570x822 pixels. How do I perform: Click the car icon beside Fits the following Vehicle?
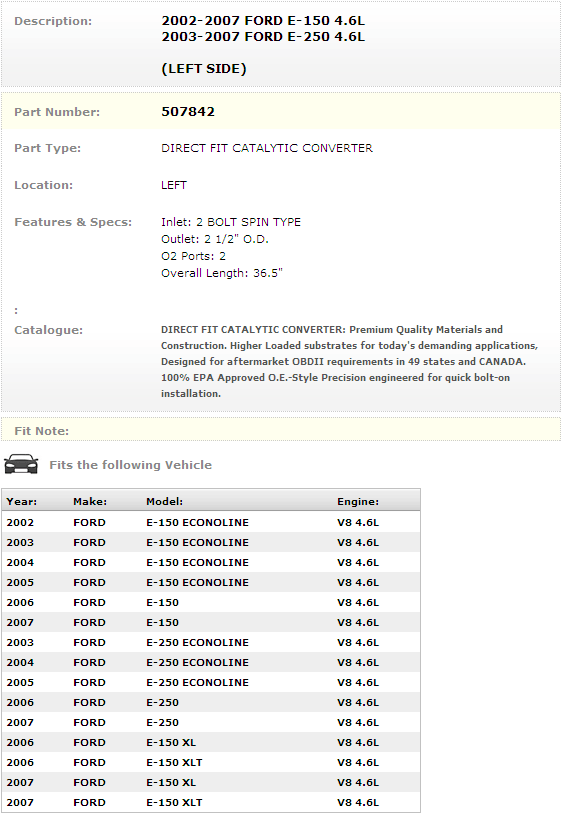pos(21,464)
